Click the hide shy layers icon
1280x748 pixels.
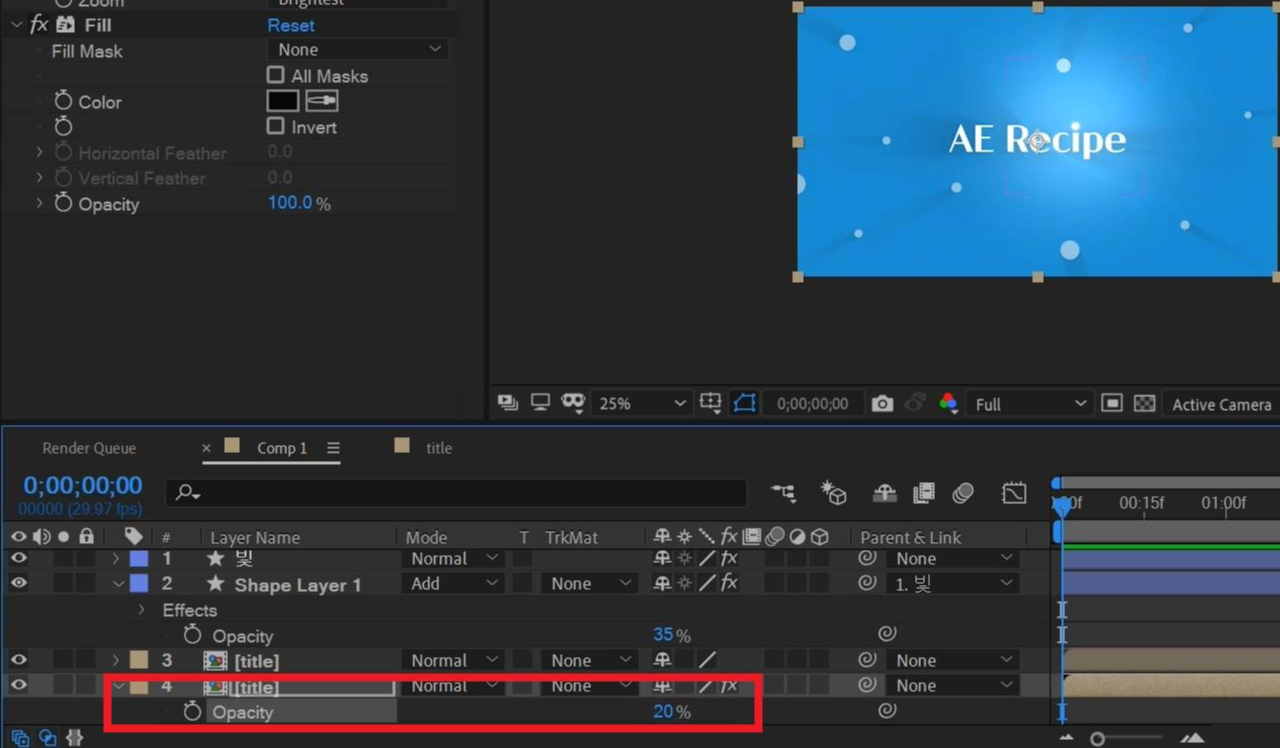coord(884,492)
